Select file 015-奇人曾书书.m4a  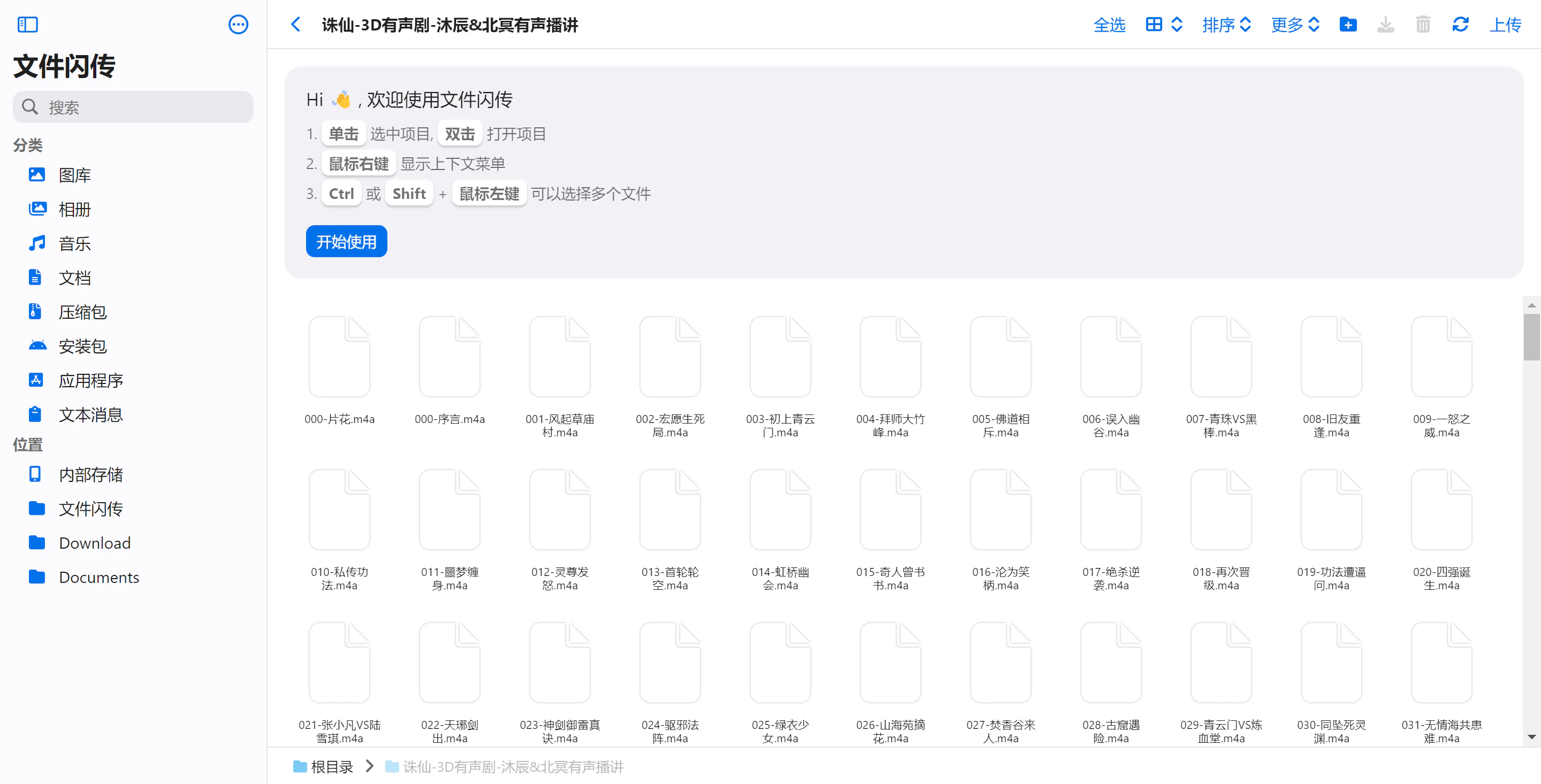pos(890,530)
